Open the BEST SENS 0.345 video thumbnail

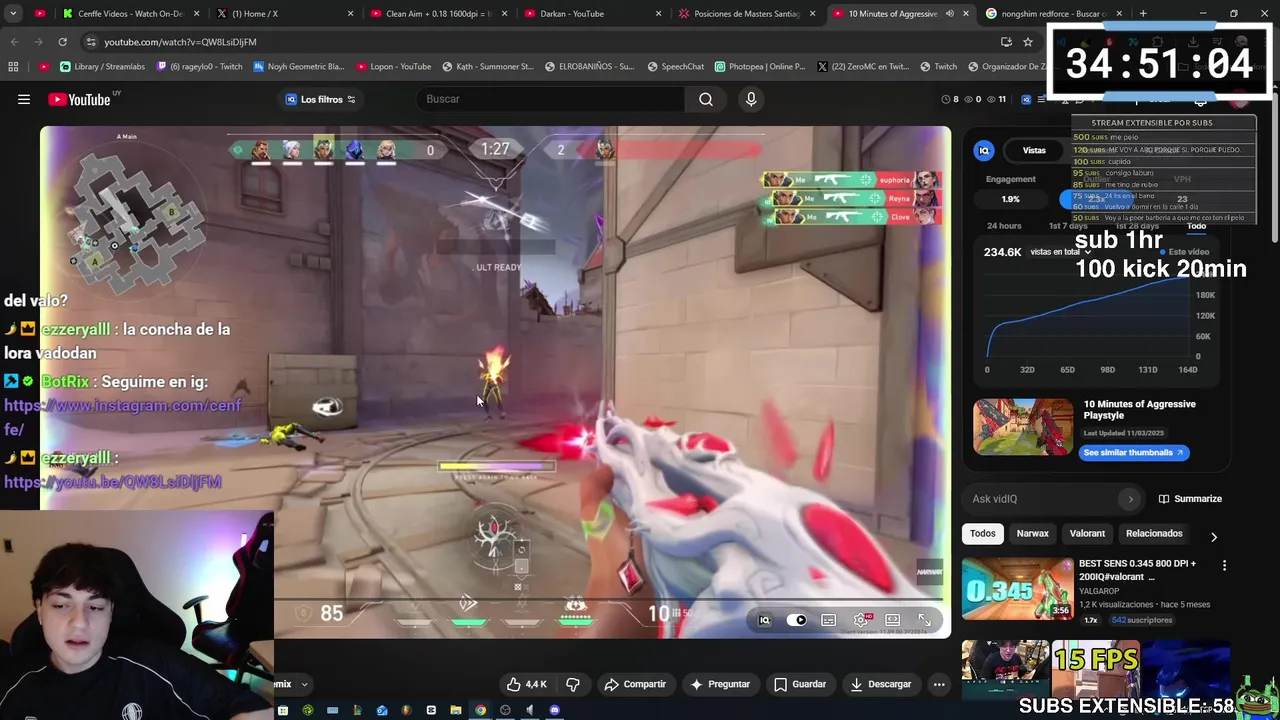1017,589
